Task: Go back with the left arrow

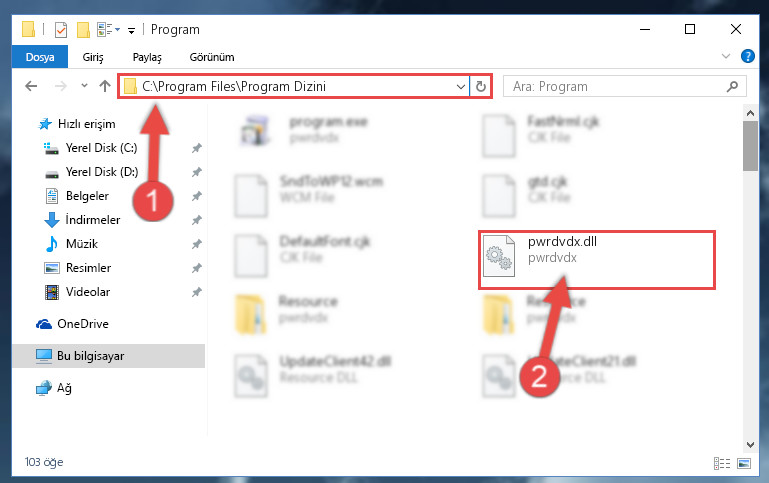Action: click(x=31, y=86)
